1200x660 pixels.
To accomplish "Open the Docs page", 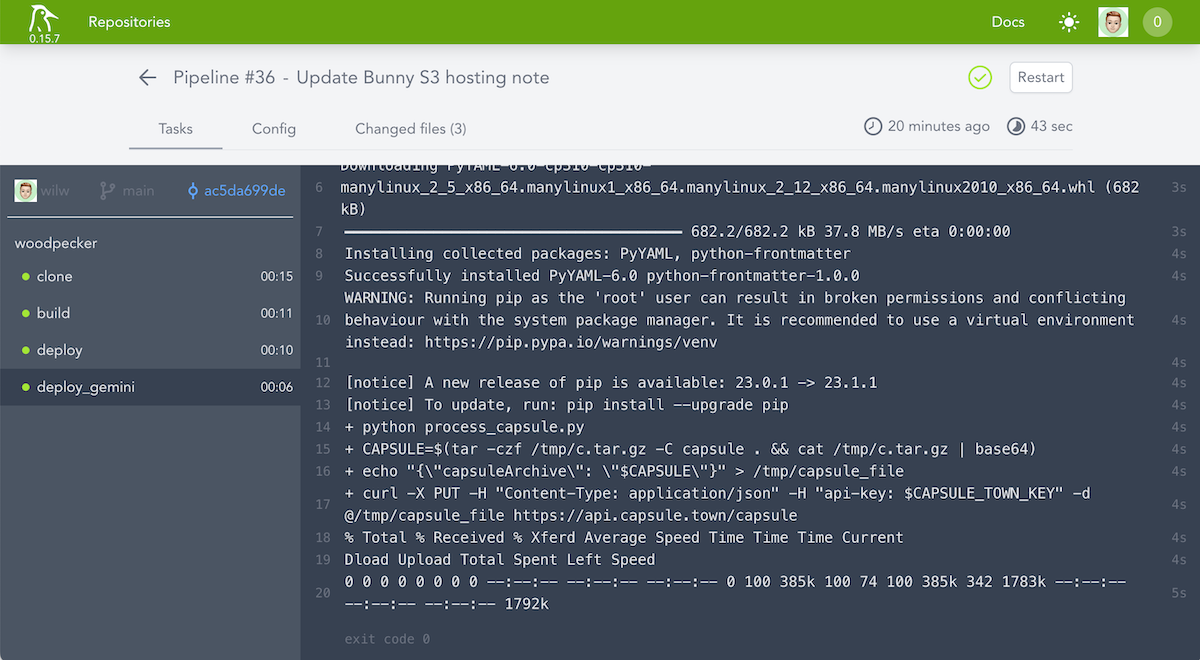I will 1008,21.
